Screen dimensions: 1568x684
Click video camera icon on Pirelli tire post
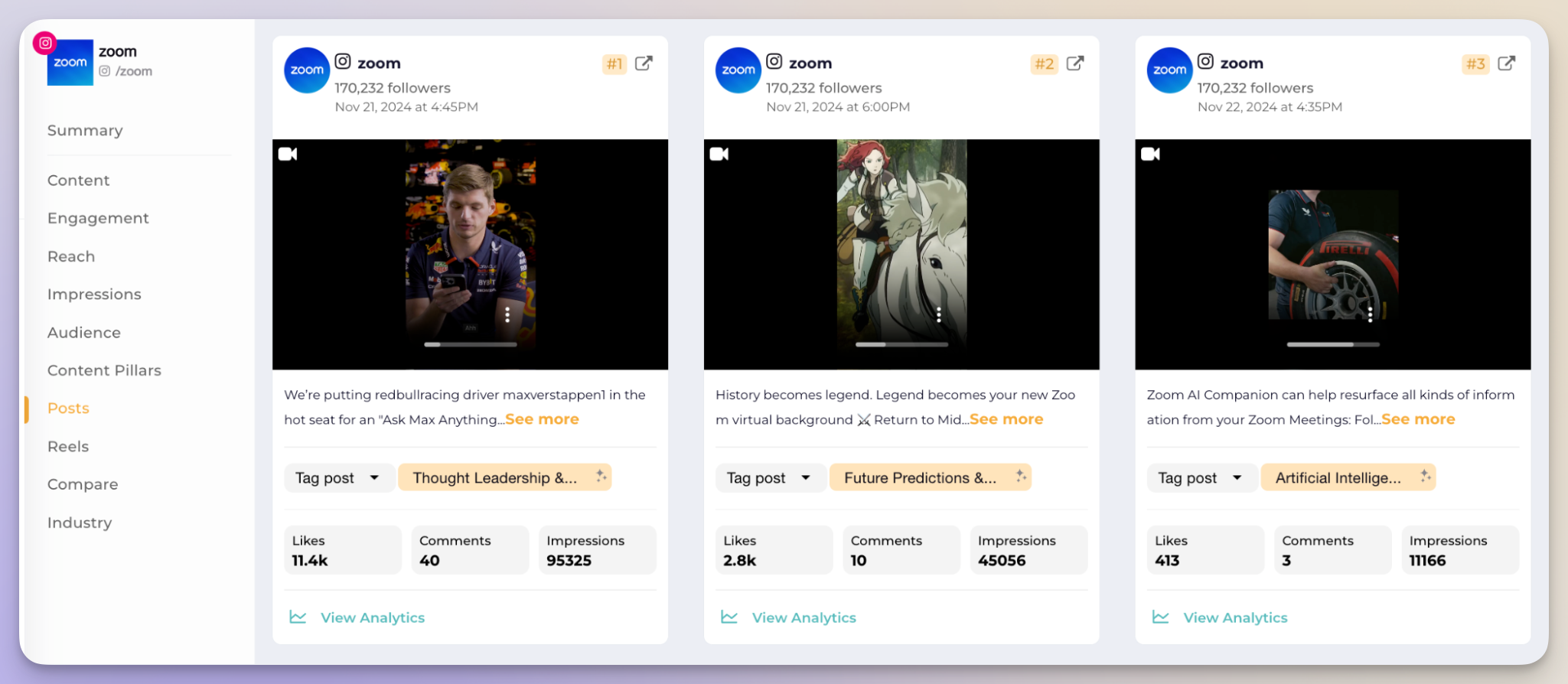[x=1150, y=154]
